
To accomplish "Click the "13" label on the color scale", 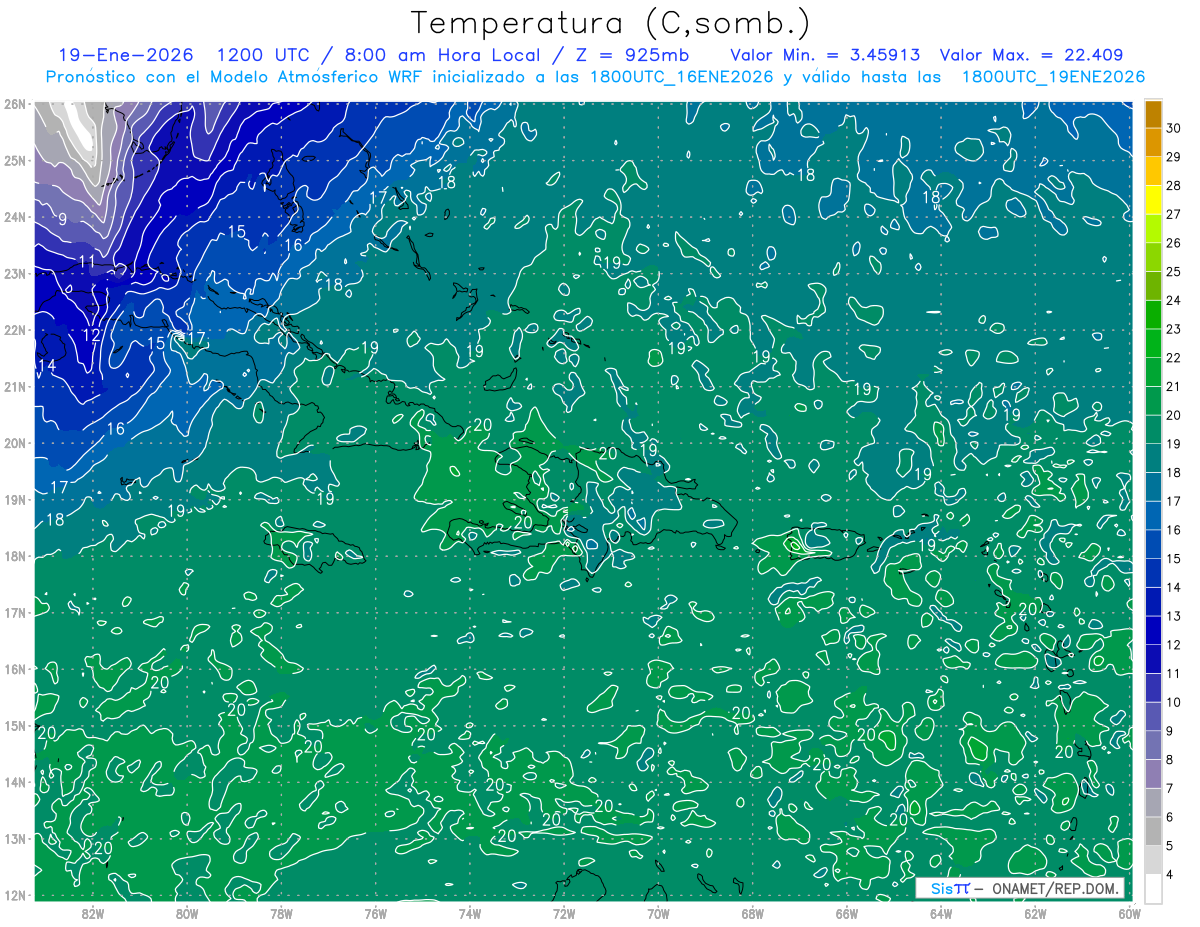I will pos(1174,616).
